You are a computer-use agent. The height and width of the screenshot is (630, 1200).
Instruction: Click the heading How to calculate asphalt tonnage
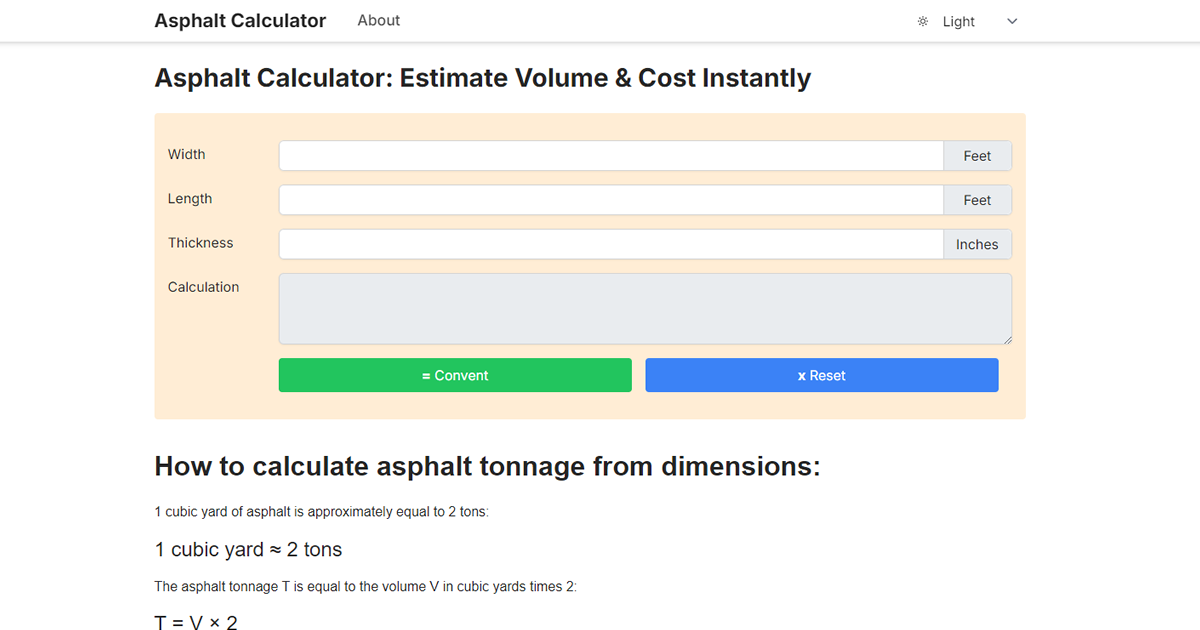click(x=487, y=466)
